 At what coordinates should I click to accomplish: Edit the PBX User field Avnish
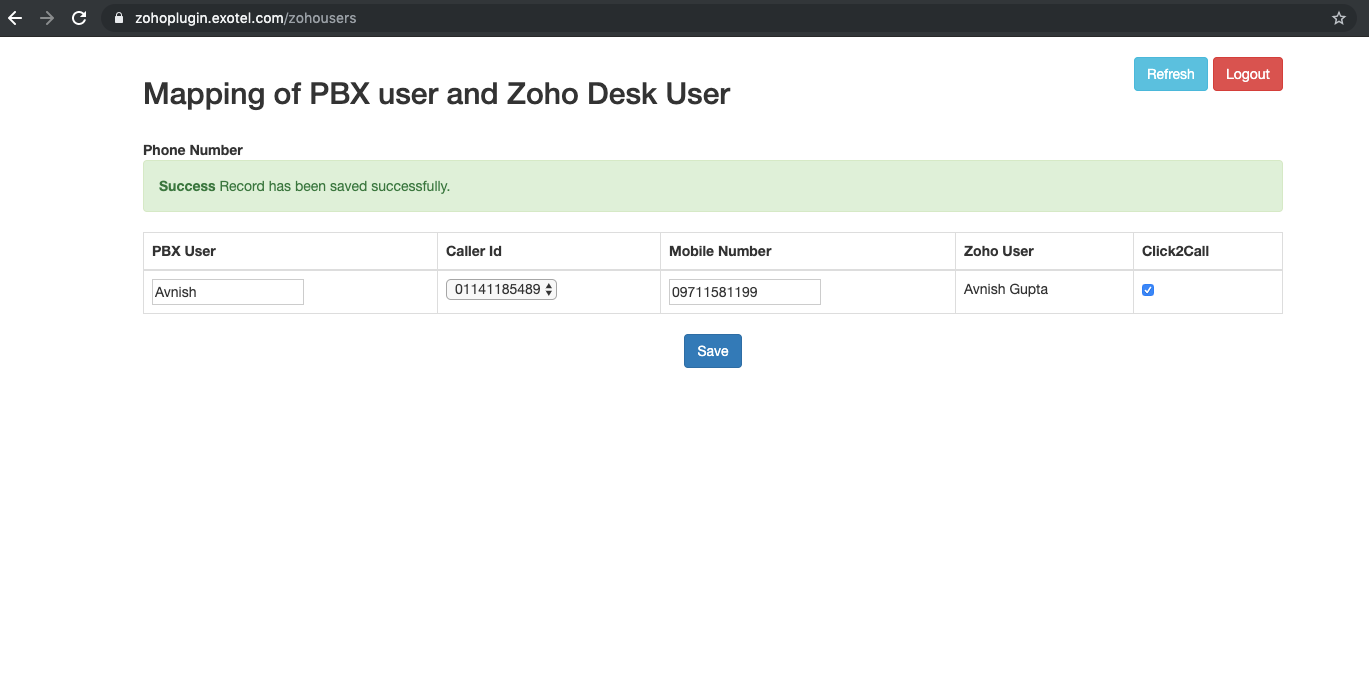(x=228, y=292)
